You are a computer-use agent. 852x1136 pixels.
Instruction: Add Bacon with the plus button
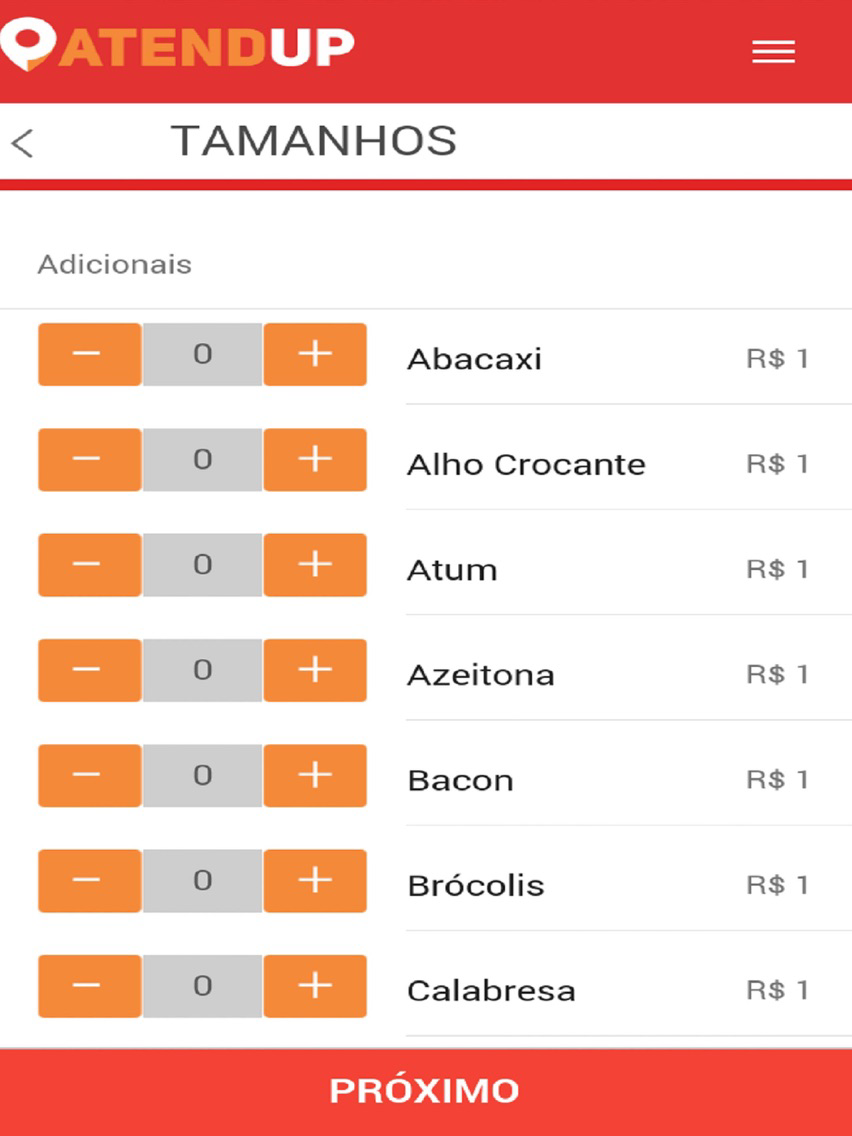315,775
